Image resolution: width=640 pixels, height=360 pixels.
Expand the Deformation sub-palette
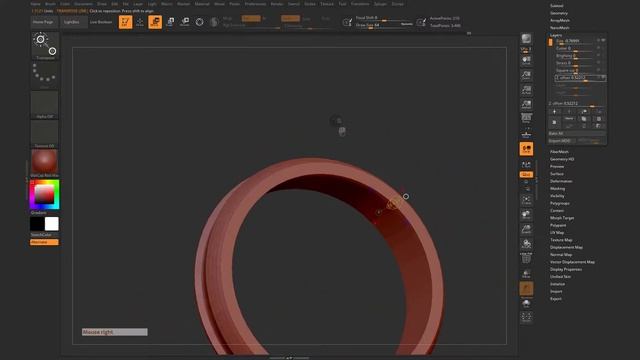click(x=561, y=181)
